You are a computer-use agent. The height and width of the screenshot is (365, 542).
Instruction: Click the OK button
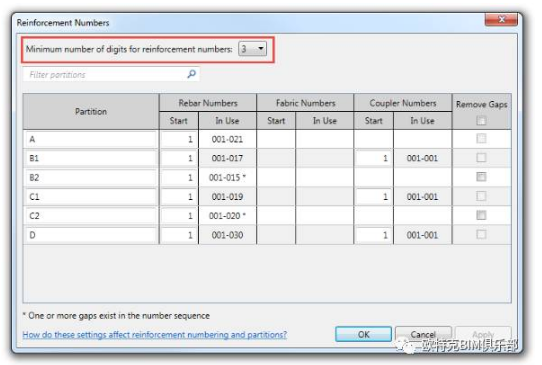click(x=363, y=334)
